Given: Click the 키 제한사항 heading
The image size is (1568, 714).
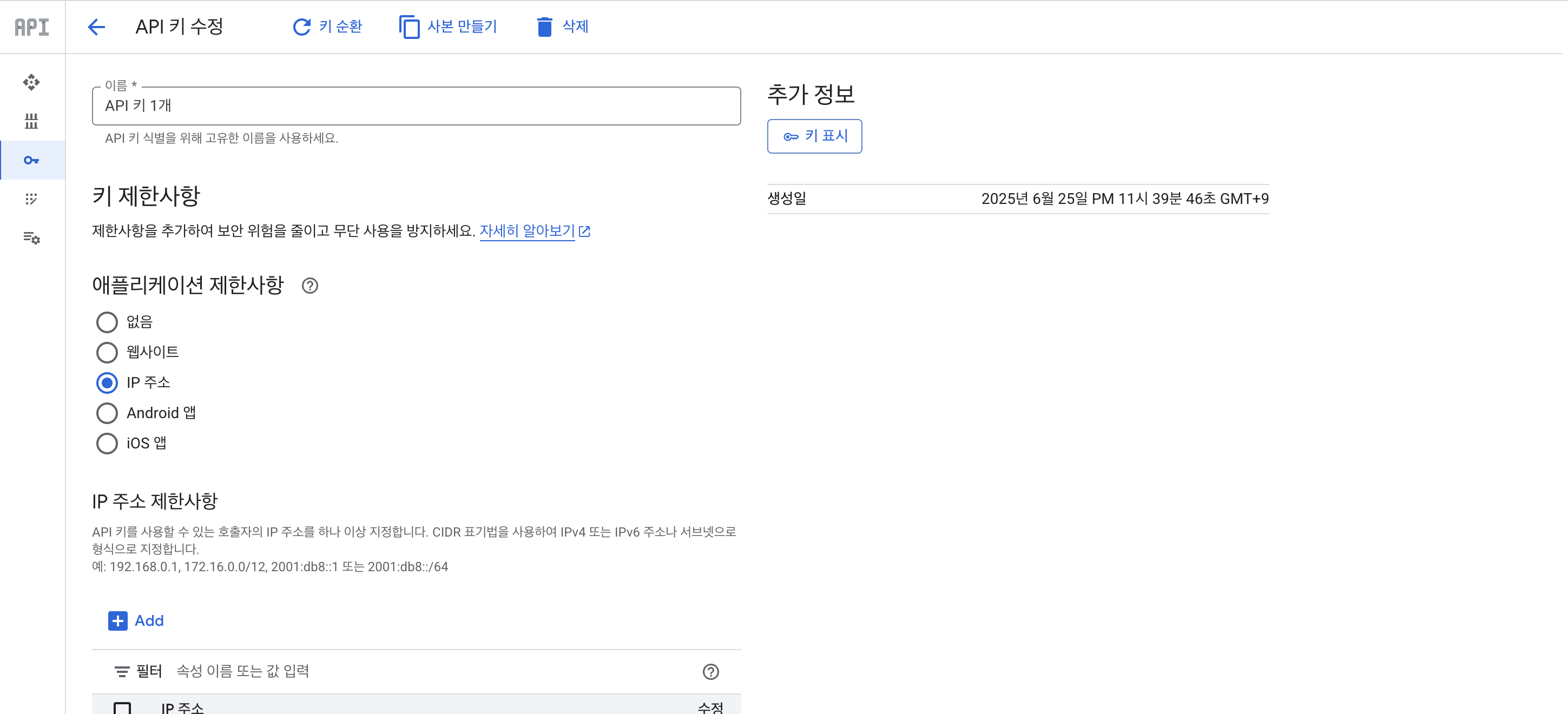Looking at the screenshot, I should 146,196.
